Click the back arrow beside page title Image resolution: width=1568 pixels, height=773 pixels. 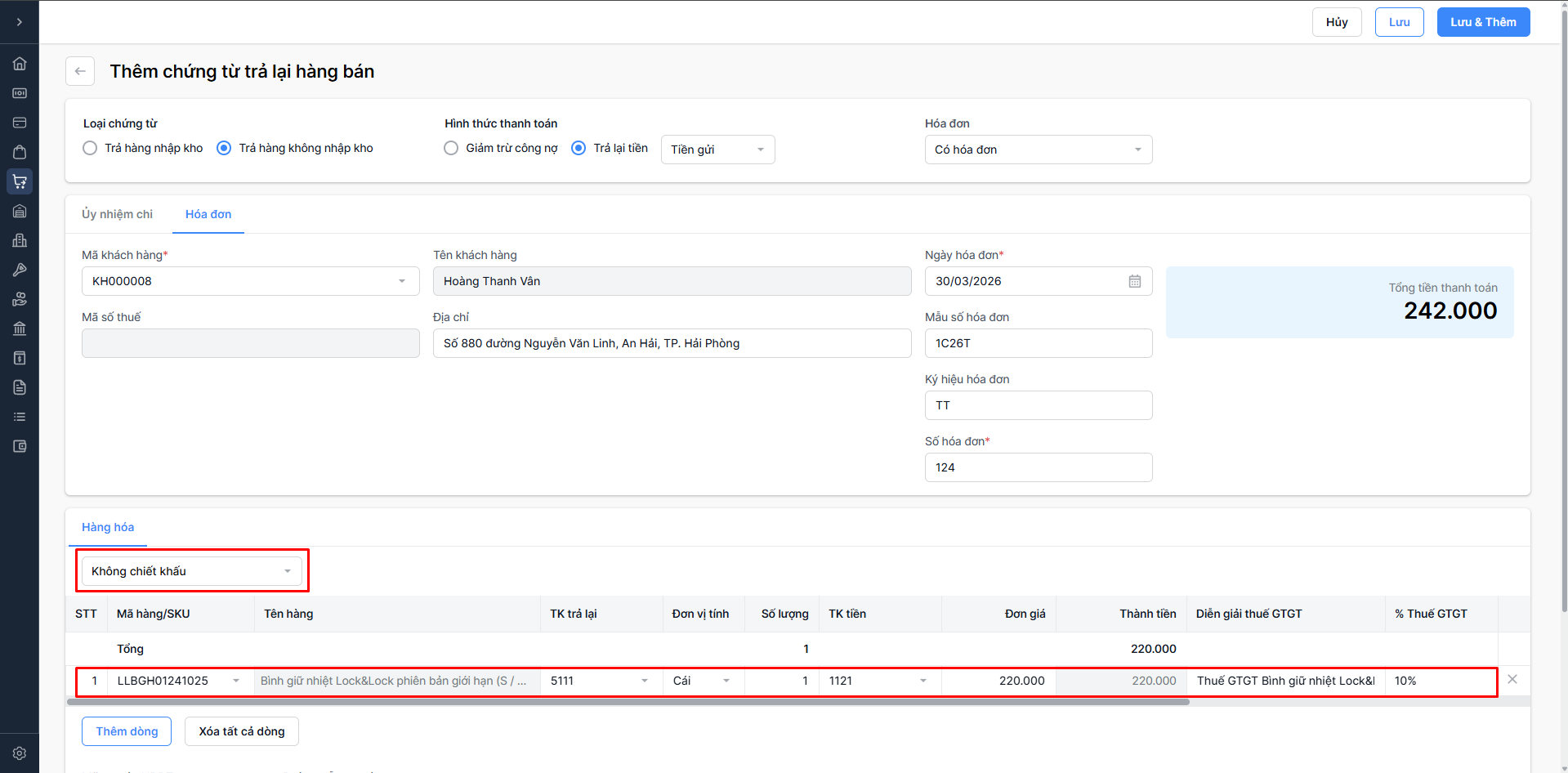pyautogui.click(x=80, y=71)
